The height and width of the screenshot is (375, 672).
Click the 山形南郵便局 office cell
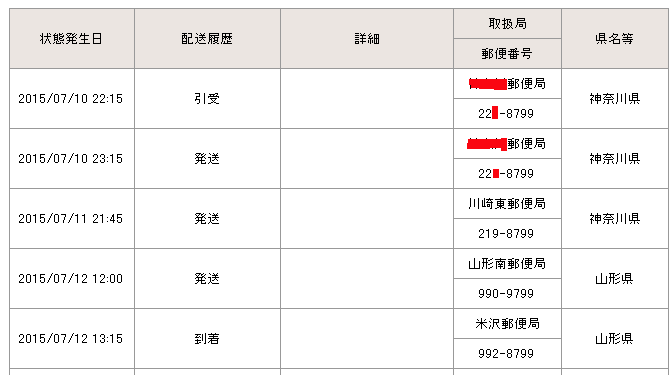coord(507,264)
